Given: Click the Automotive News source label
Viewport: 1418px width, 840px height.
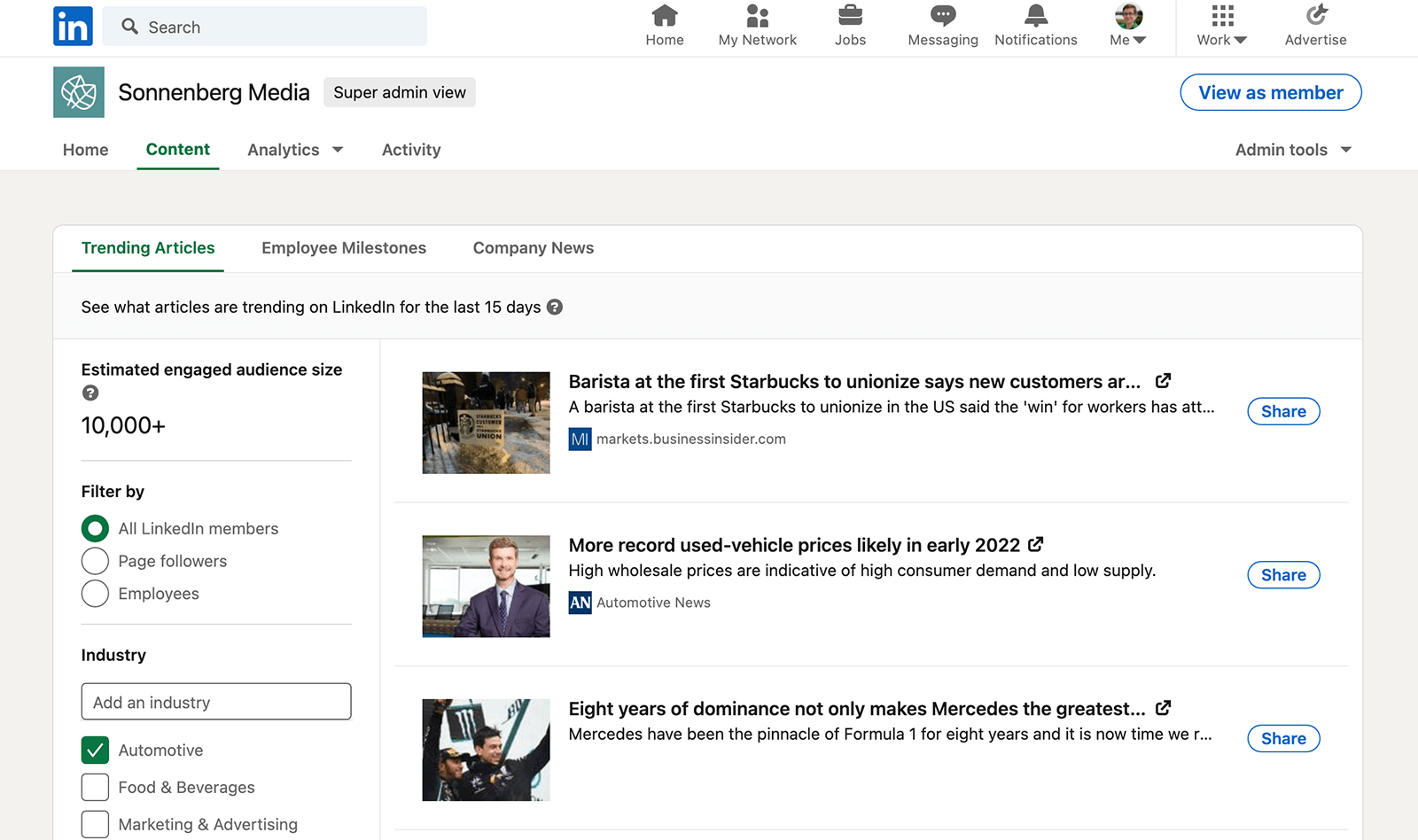Looking at the screenshot, I should point(653,603).
